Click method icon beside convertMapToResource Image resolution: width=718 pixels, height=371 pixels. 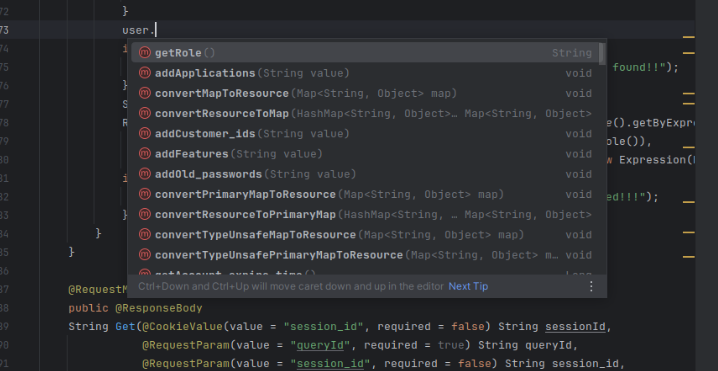[x=145, y=93]
